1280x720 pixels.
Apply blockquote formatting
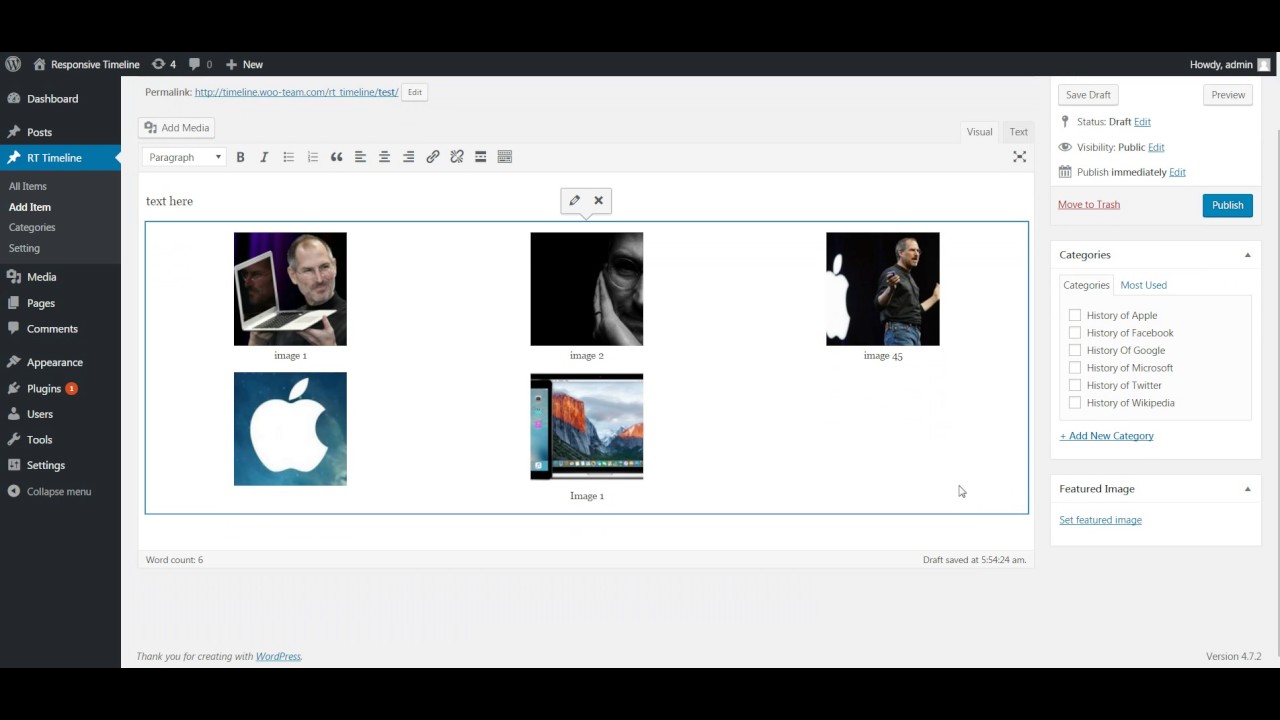pos(336,157)
